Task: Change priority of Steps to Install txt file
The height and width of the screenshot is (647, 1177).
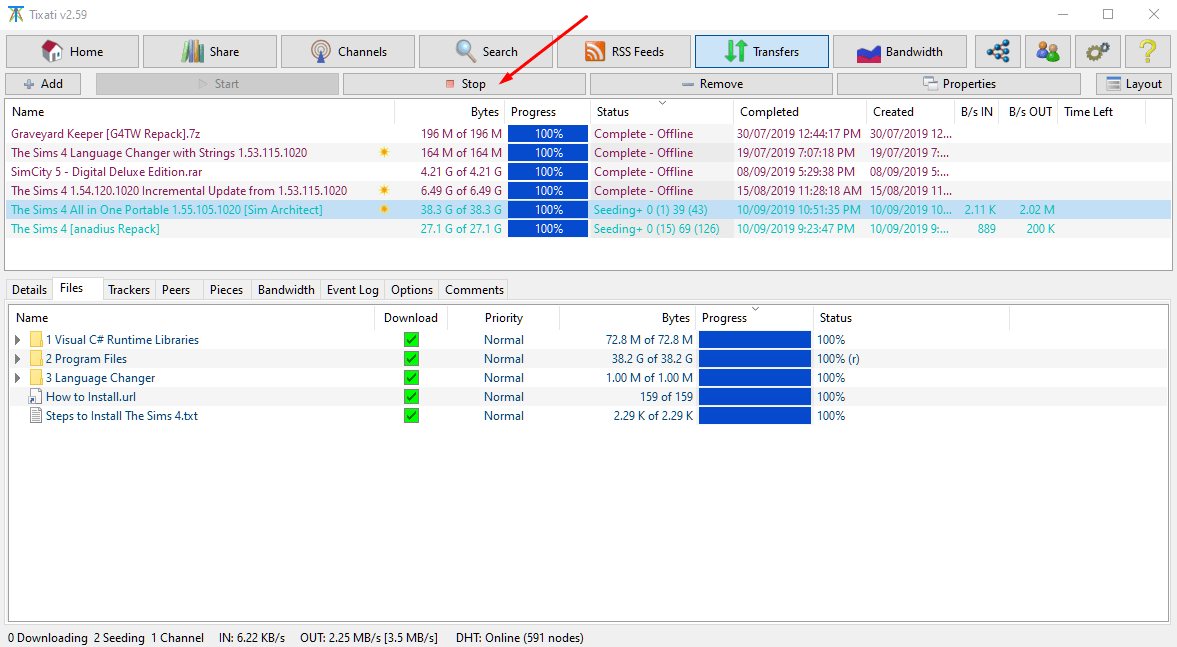Action: point(504,415)
